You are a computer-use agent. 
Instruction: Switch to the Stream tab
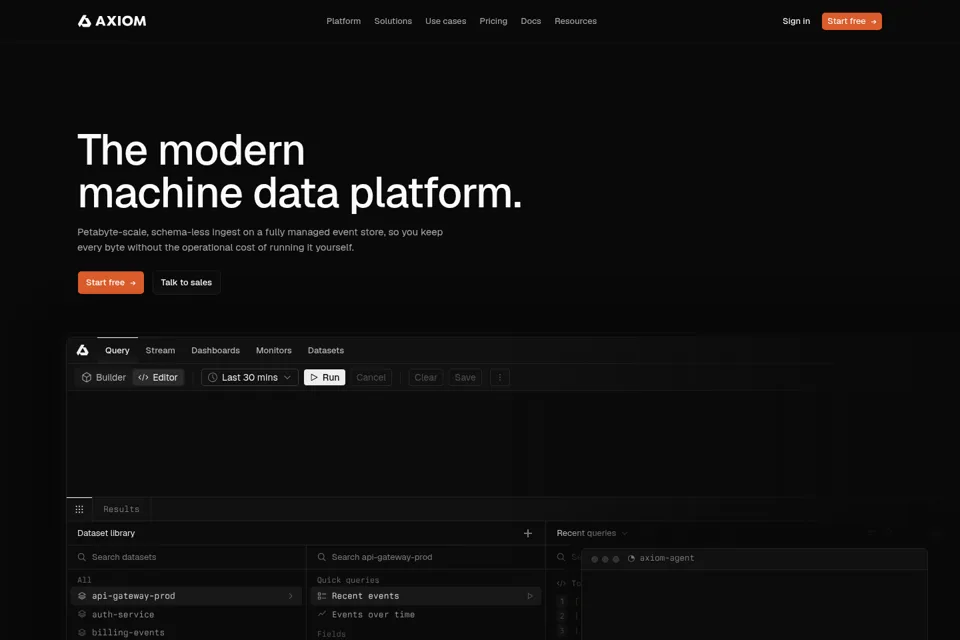(x=160, y=350)
